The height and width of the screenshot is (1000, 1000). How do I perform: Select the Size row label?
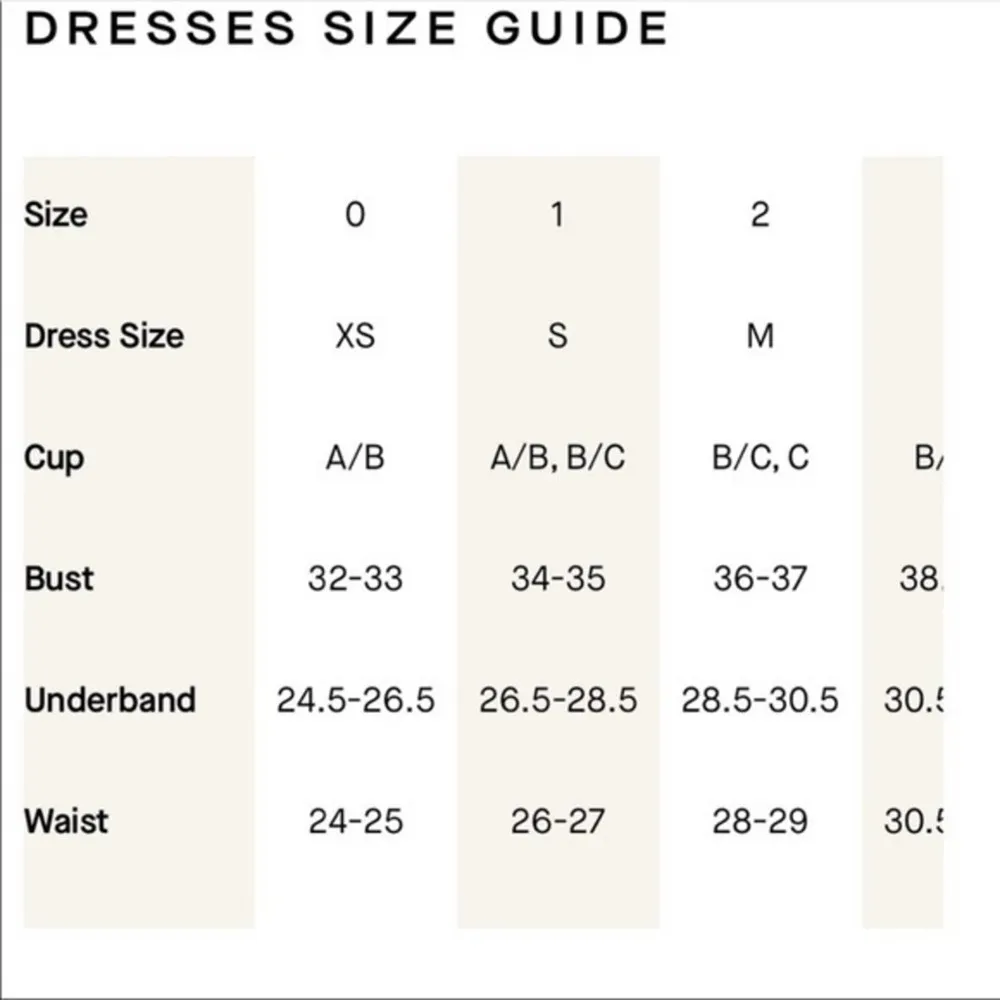(x=56, y=214)
